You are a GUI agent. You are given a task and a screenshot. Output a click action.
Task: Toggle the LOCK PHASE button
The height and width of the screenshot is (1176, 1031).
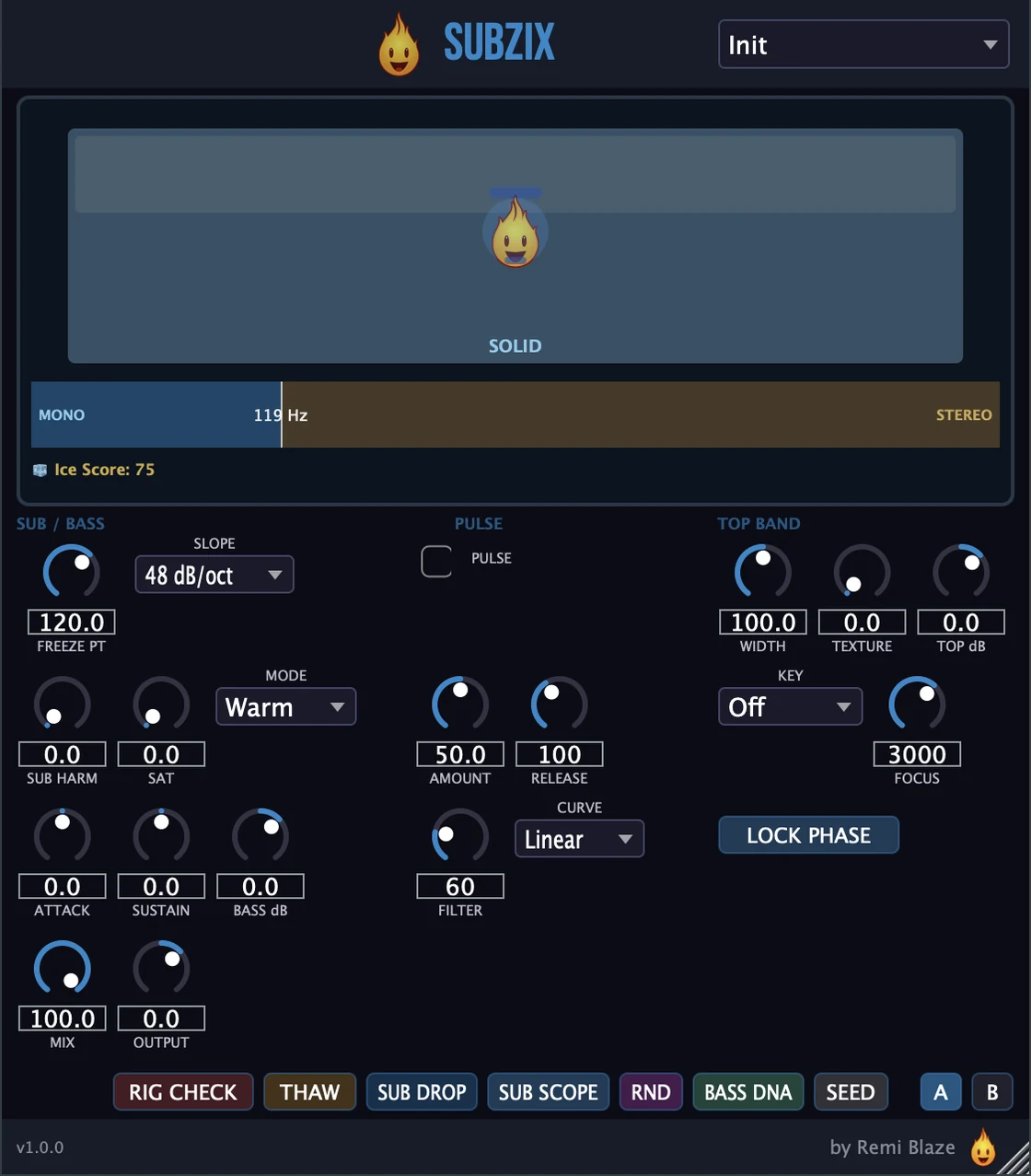pos(809,835)
